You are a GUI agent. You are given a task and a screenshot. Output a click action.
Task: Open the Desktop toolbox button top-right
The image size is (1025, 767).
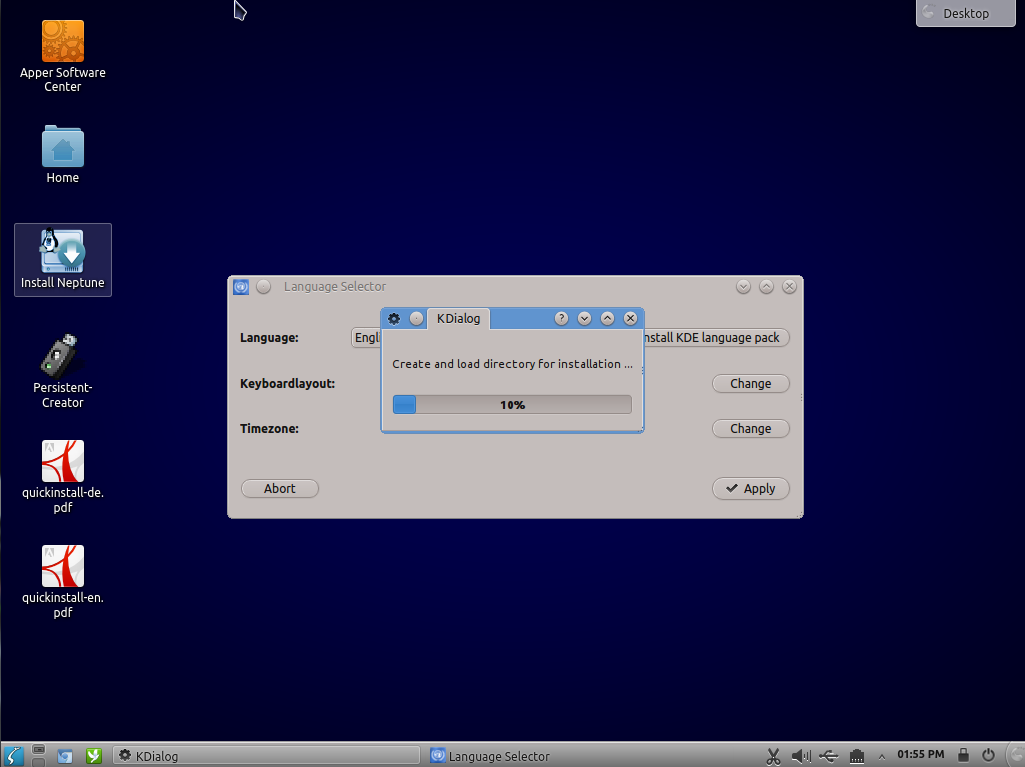(x=966, y=13)
